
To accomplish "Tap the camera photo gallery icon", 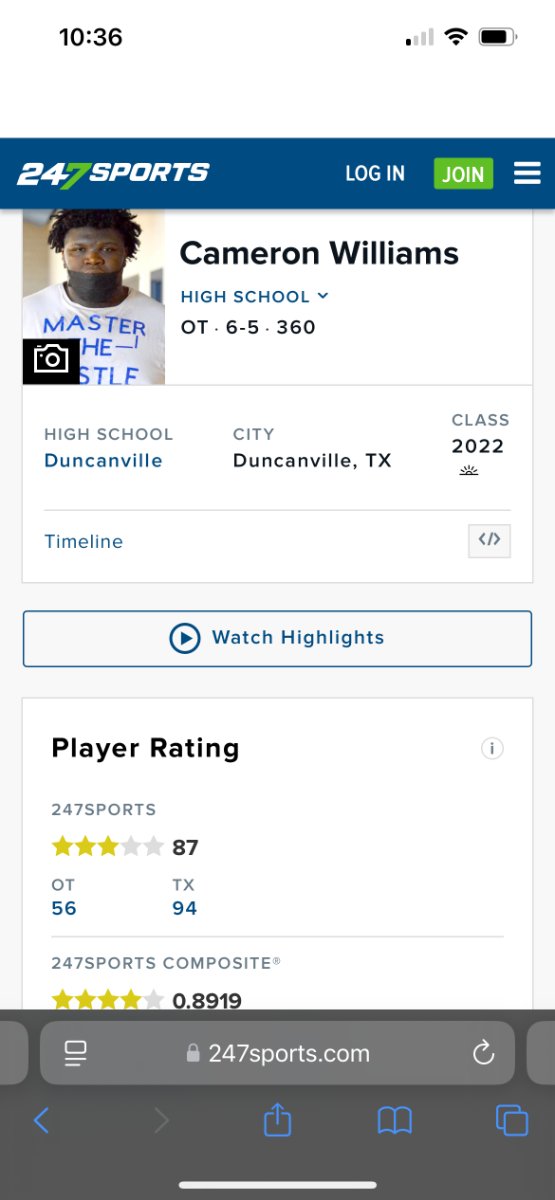I will pos(51,360).
